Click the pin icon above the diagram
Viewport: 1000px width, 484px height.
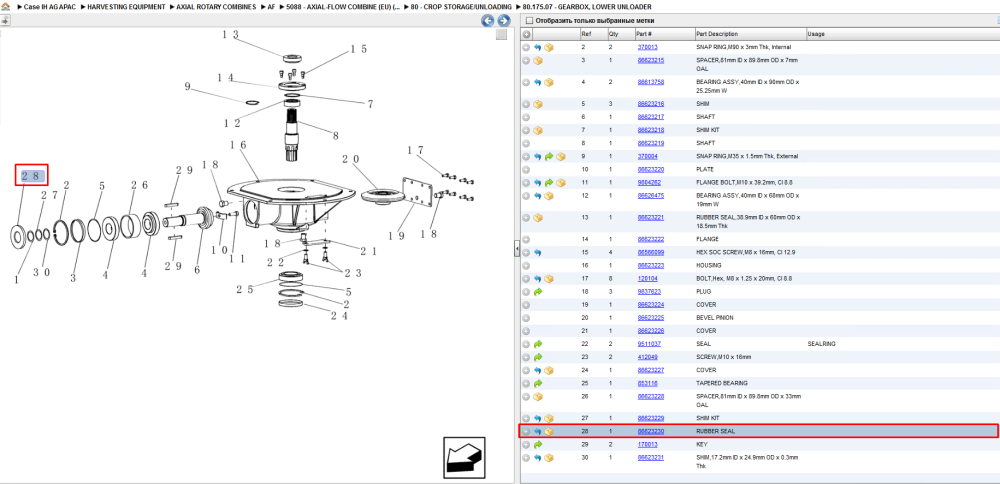pyautogui.click(x=5, y=21)
